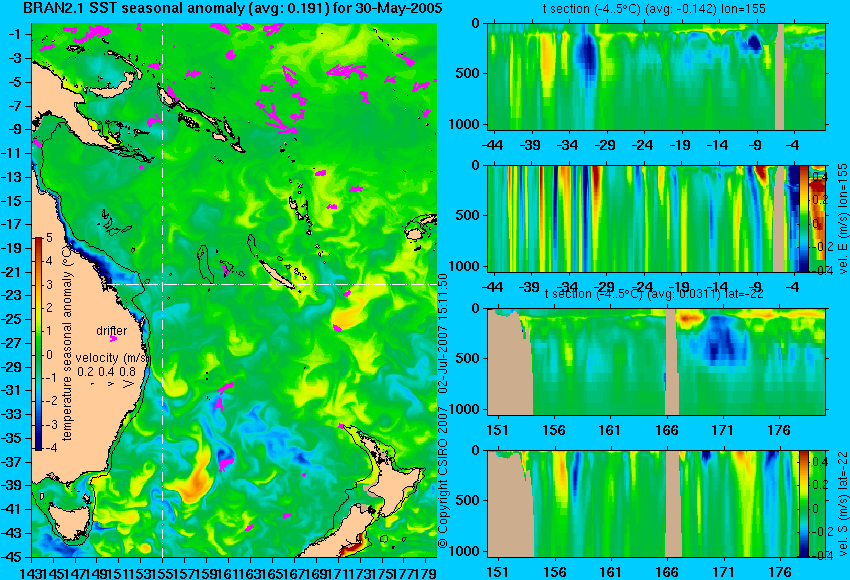Click the 'drifter' legend text
Image resolution: width=850 pixels, height=580 pixels.
coord(112,331)
